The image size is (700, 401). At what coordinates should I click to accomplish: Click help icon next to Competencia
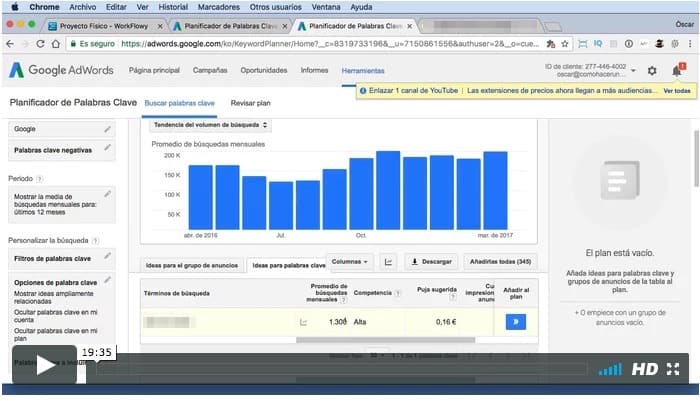398,294
